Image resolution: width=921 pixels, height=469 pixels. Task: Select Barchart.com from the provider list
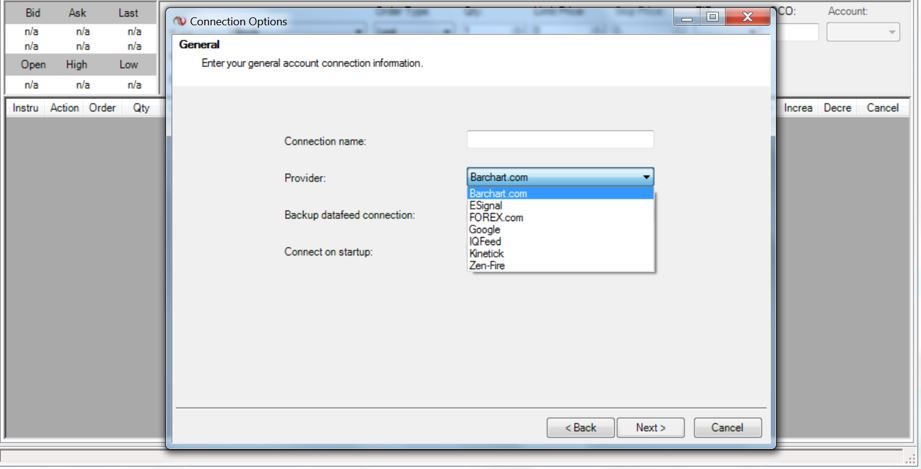(x=560, y=193)
